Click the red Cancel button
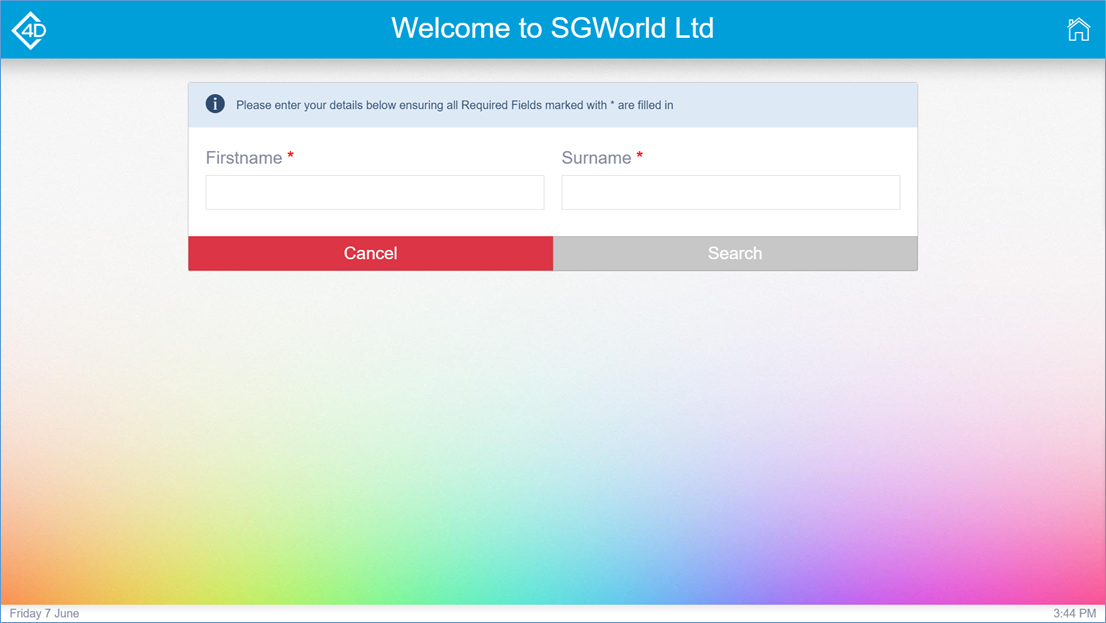The height and width of the screenshot is (623, 1106). pyautogui.click(x=370, y=253)
